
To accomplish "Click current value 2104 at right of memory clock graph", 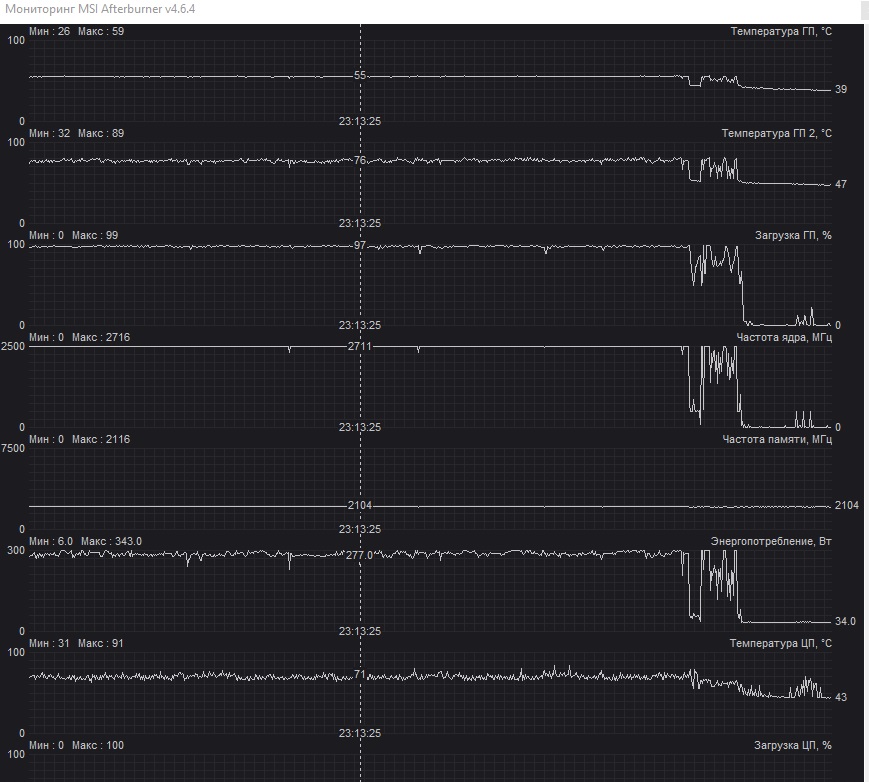I will point(847,505).
